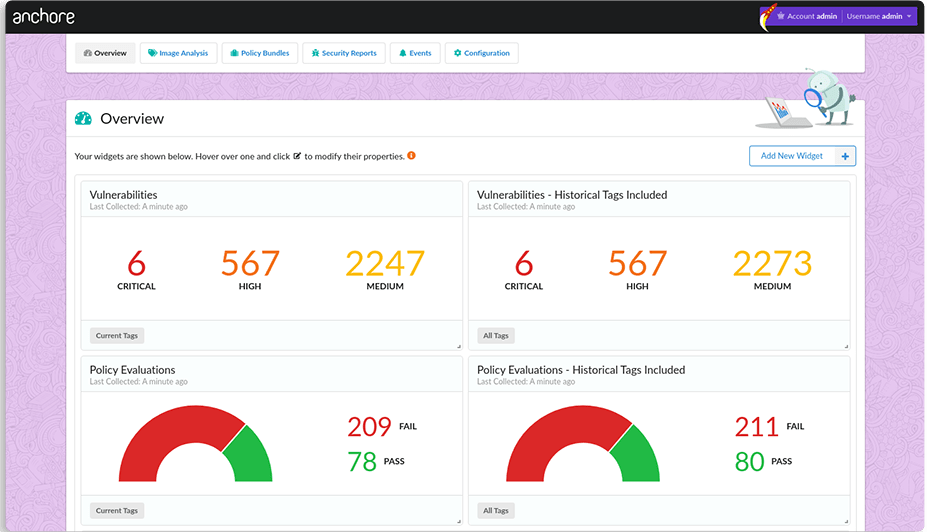This screenshot has height=532, width=927.
Task: Click the anchore logo
Action: 43,17
